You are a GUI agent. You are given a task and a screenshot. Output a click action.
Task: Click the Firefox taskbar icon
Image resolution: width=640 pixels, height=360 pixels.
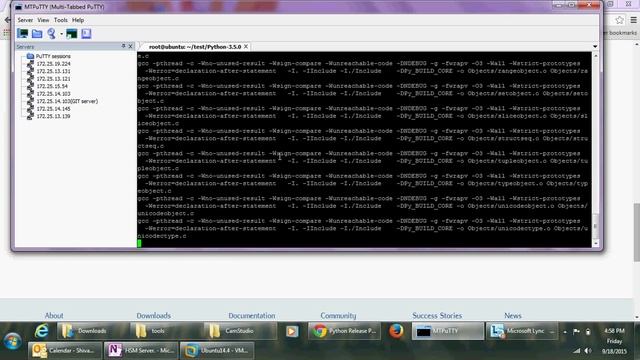[396, 331]
